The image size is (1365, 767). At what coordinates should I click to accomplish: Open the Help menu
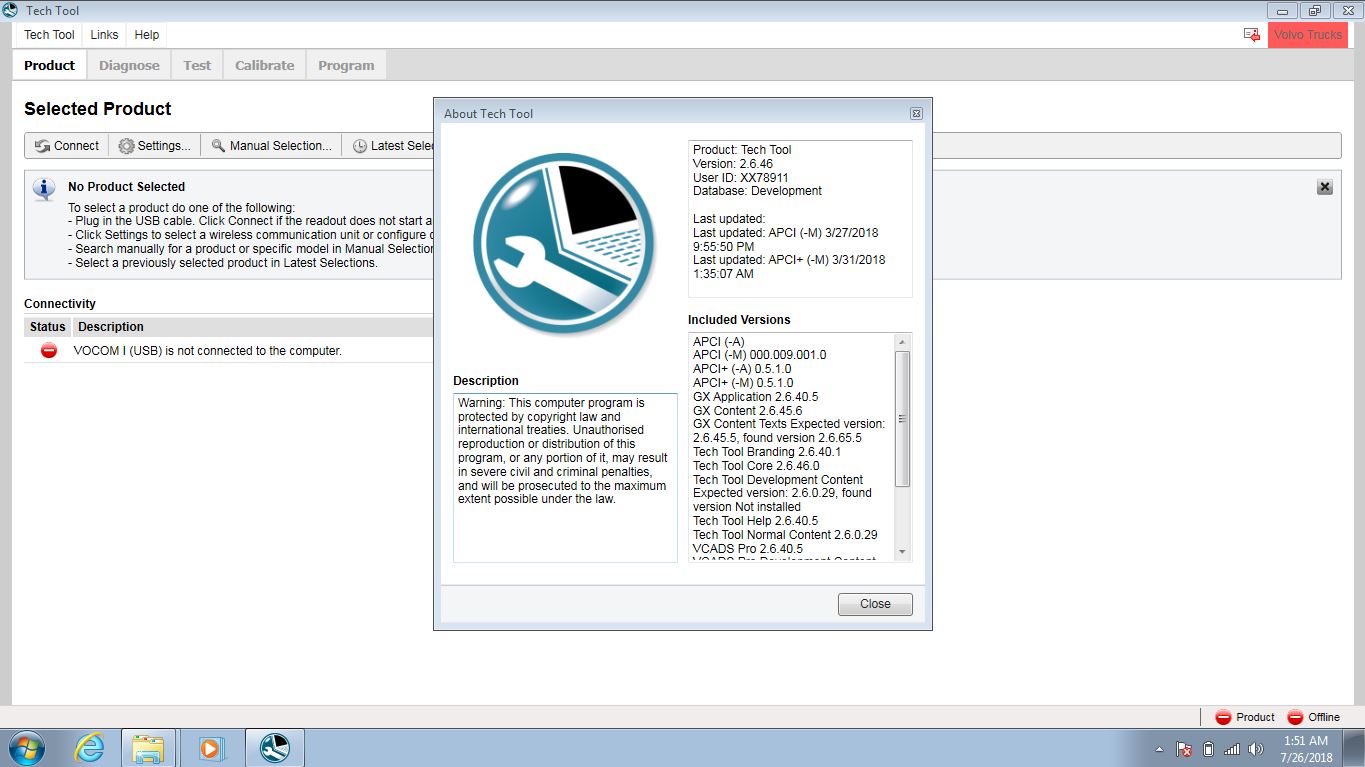[147, 35]
